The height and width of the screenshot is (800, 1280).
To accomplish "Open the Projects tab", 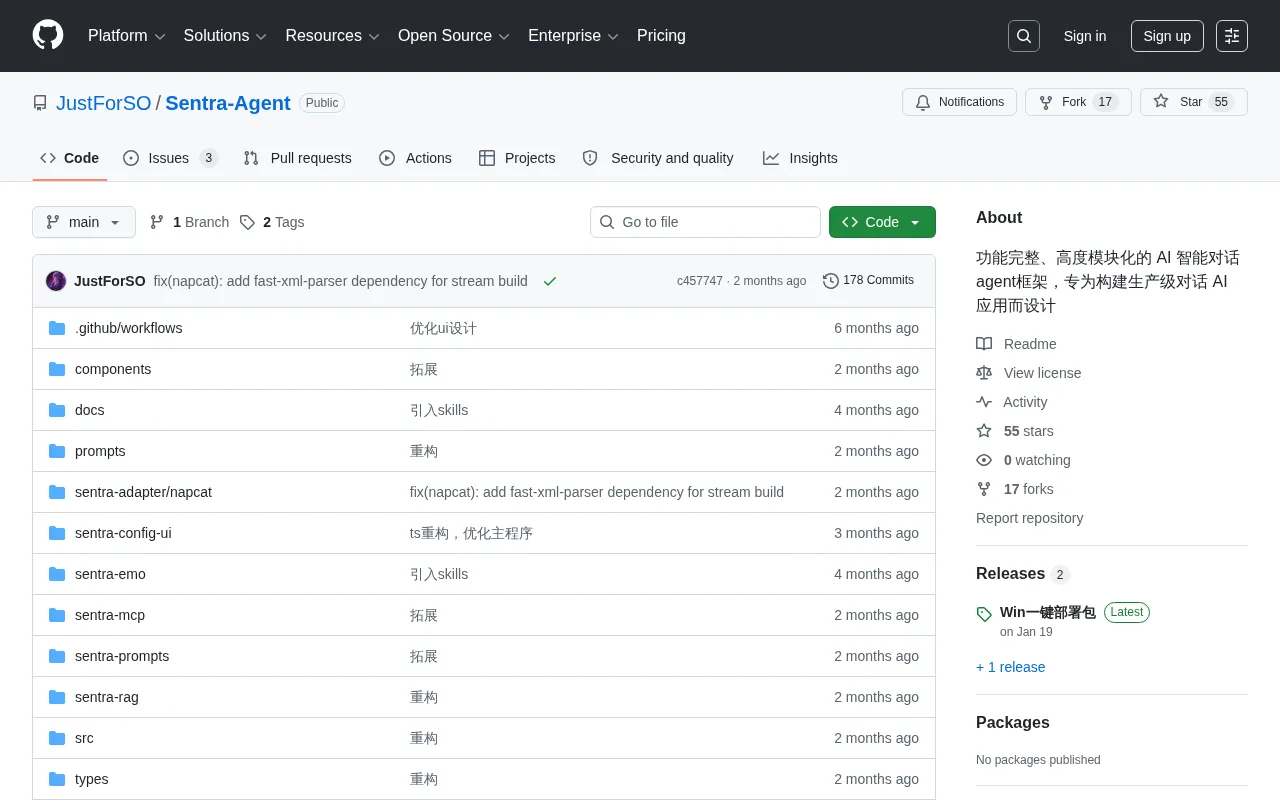I will point(517,158).
